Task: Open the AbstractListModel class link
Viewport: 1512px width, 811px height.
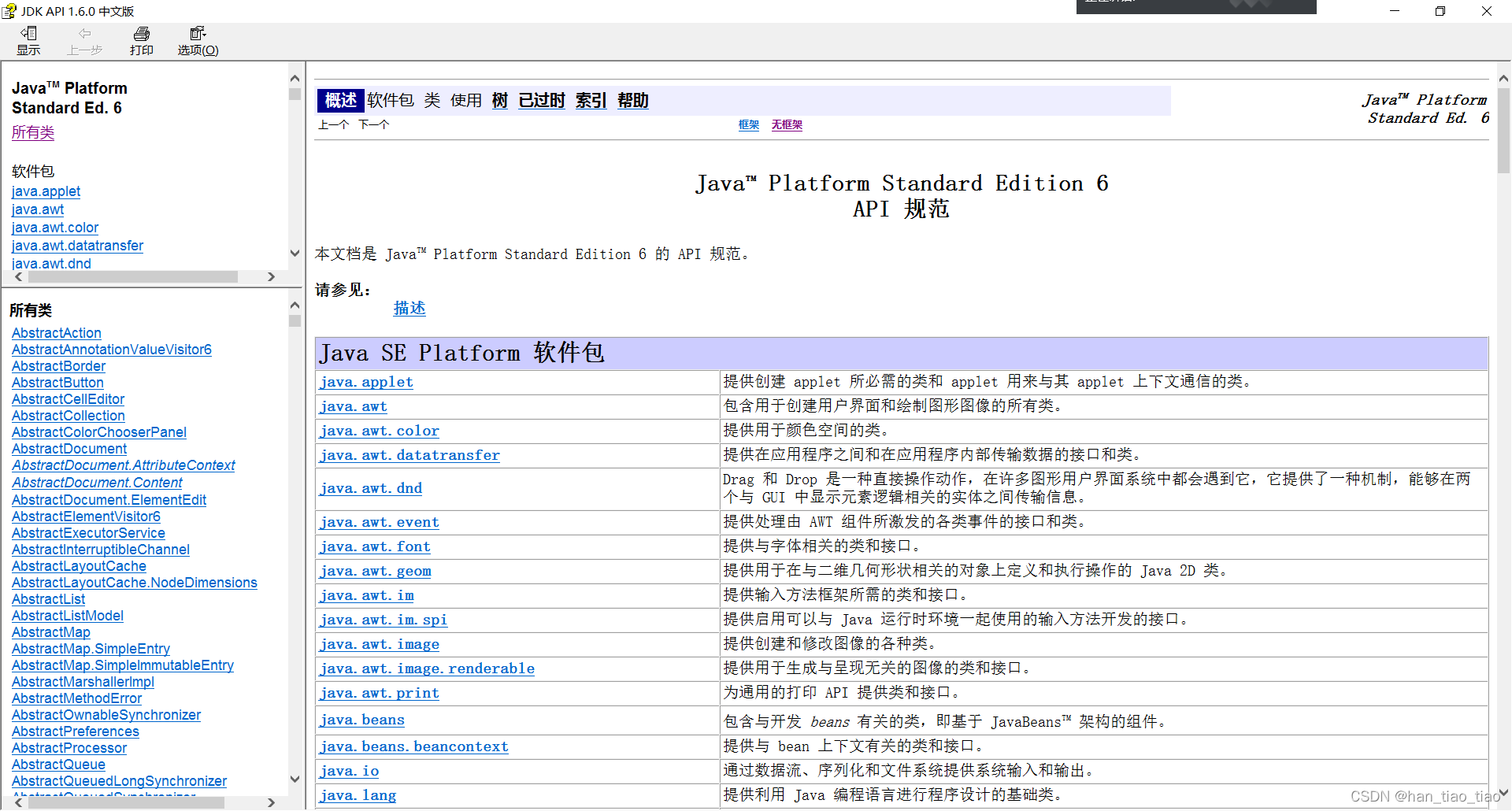Action: click(68, 616)
